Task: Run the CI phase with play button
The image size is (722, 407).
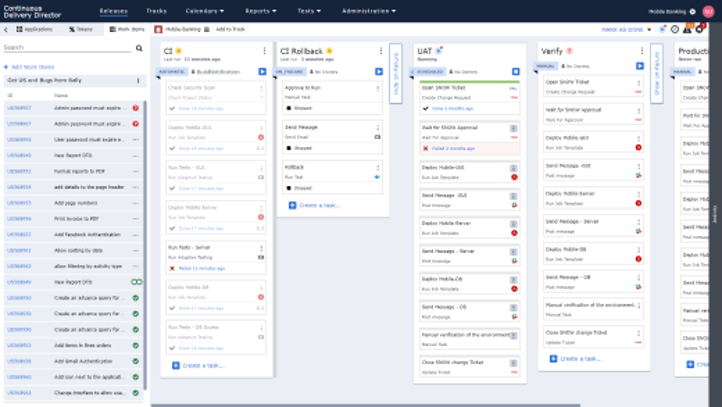Action: pyautogui.click(x=263, y=72)
